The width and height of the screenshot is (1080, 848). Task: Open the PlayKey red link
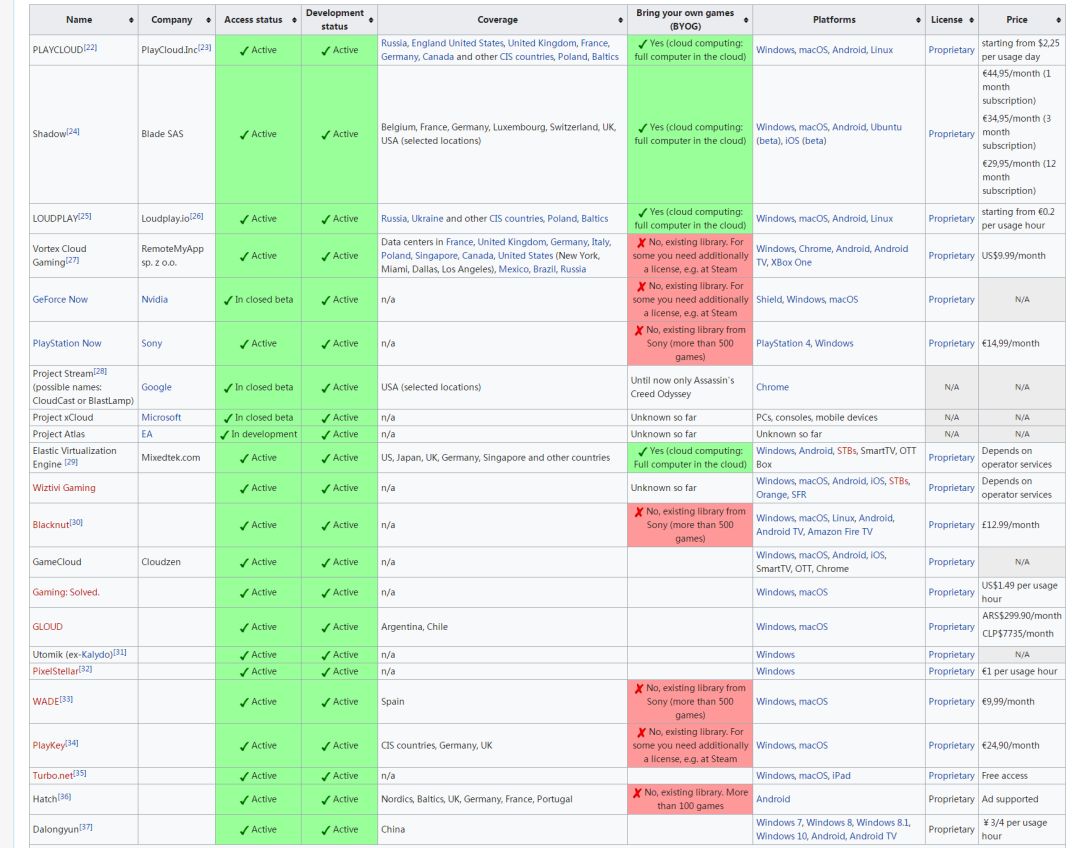[48, 746]
